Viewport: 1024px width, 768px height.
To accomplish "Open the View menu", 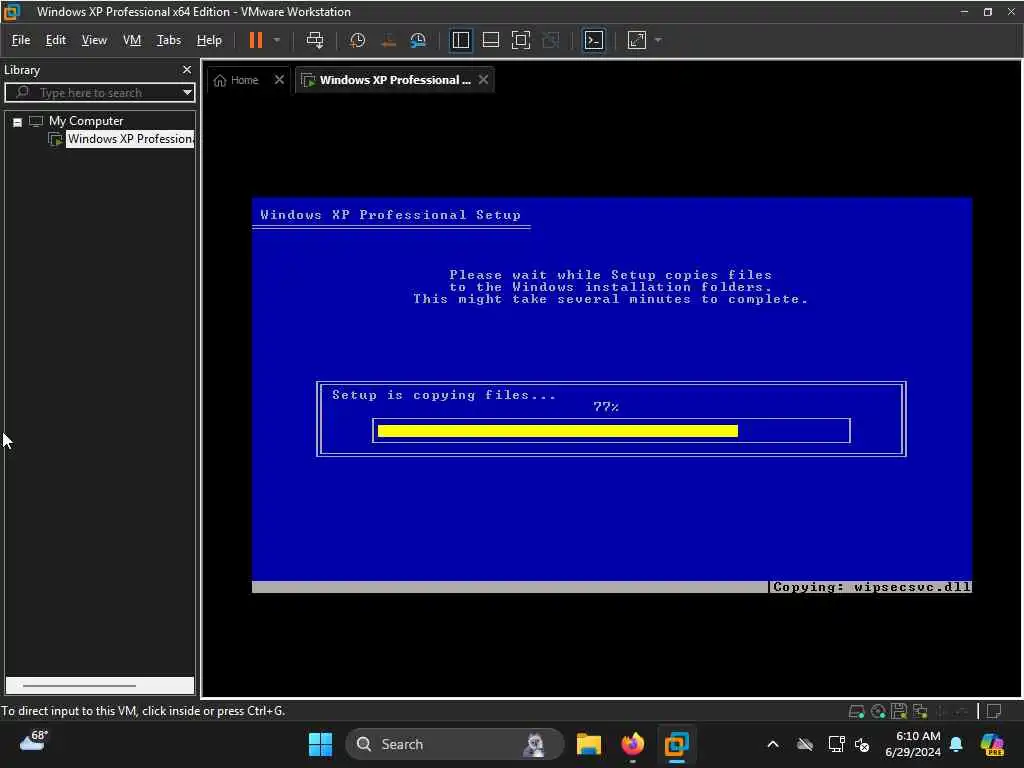I will tap(94, 40).
